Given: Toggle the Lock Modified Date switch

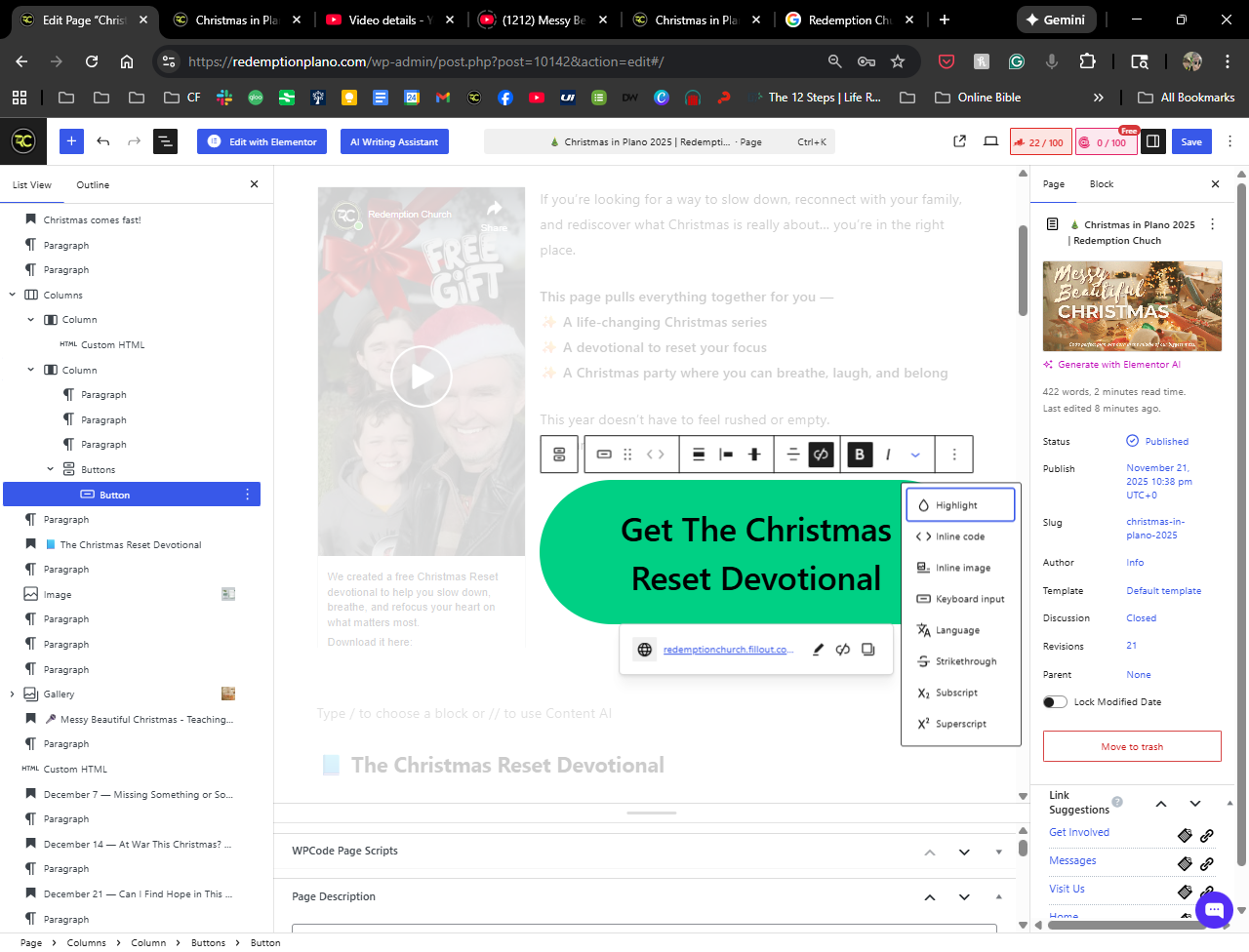Looking at the screenshot, I should coord(1055,702).
